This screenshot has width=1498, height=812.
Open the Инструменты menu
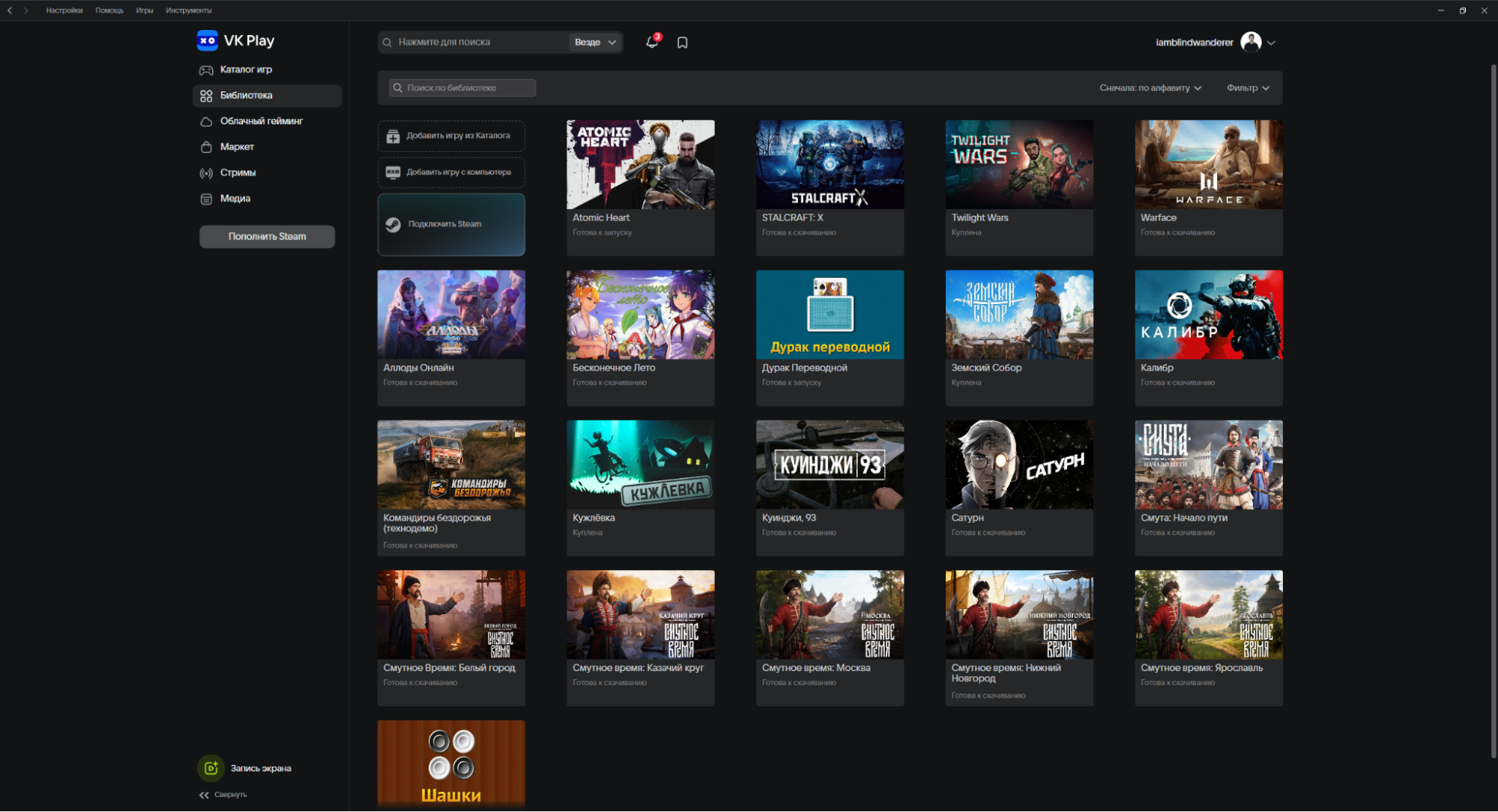click(189, 10)
